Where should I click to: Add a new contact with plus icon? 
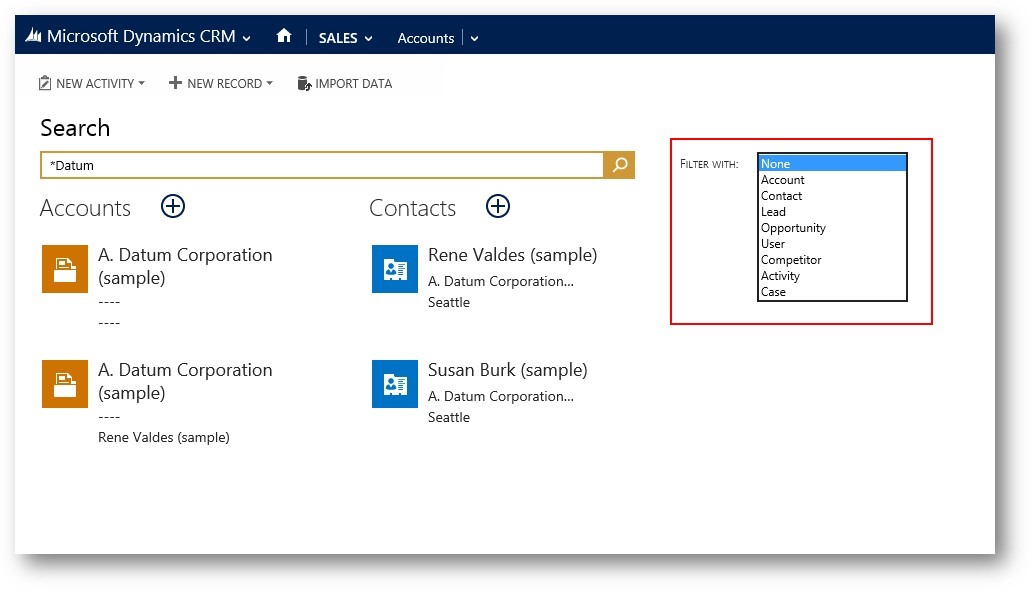(498, 207)
